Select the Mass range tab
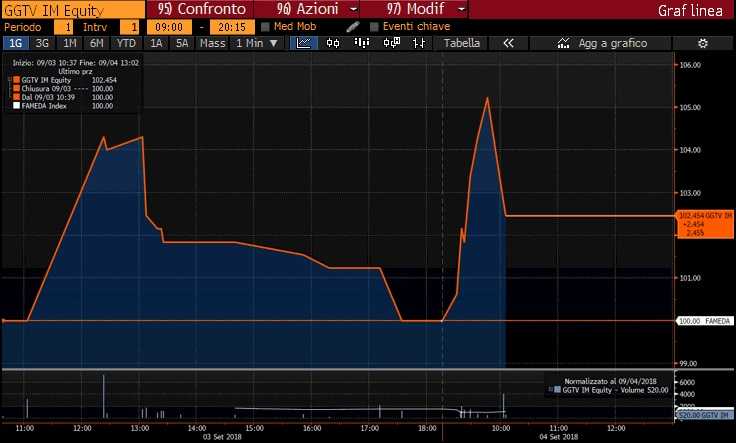 point(213,43)
